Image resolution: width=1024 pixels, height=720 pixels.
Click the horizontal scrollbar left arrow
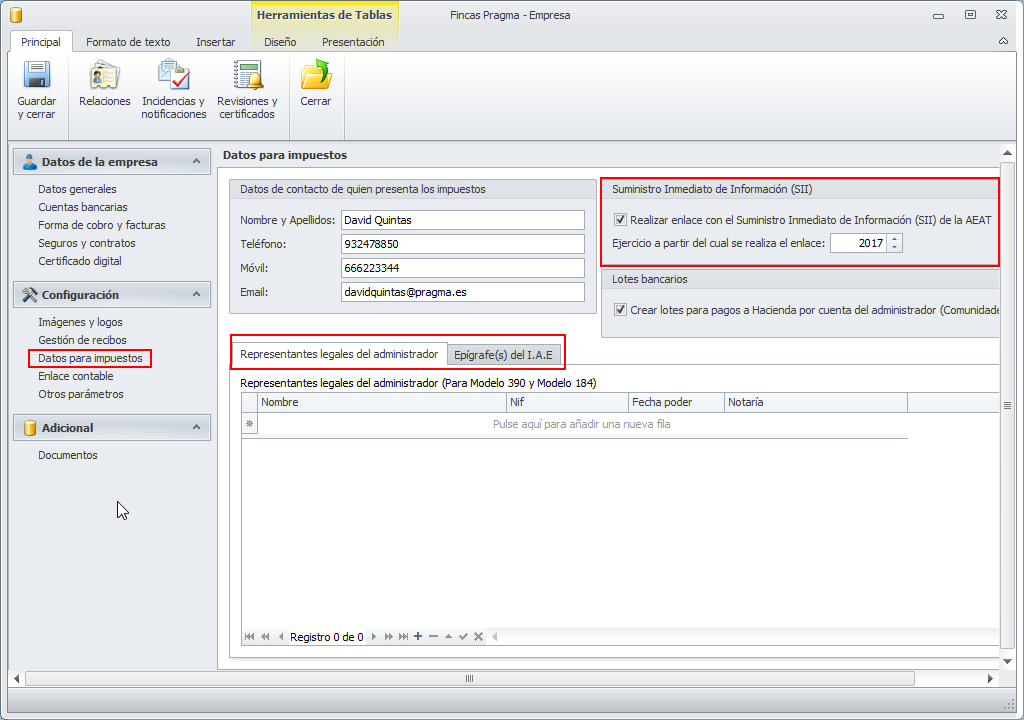[16, 679]
